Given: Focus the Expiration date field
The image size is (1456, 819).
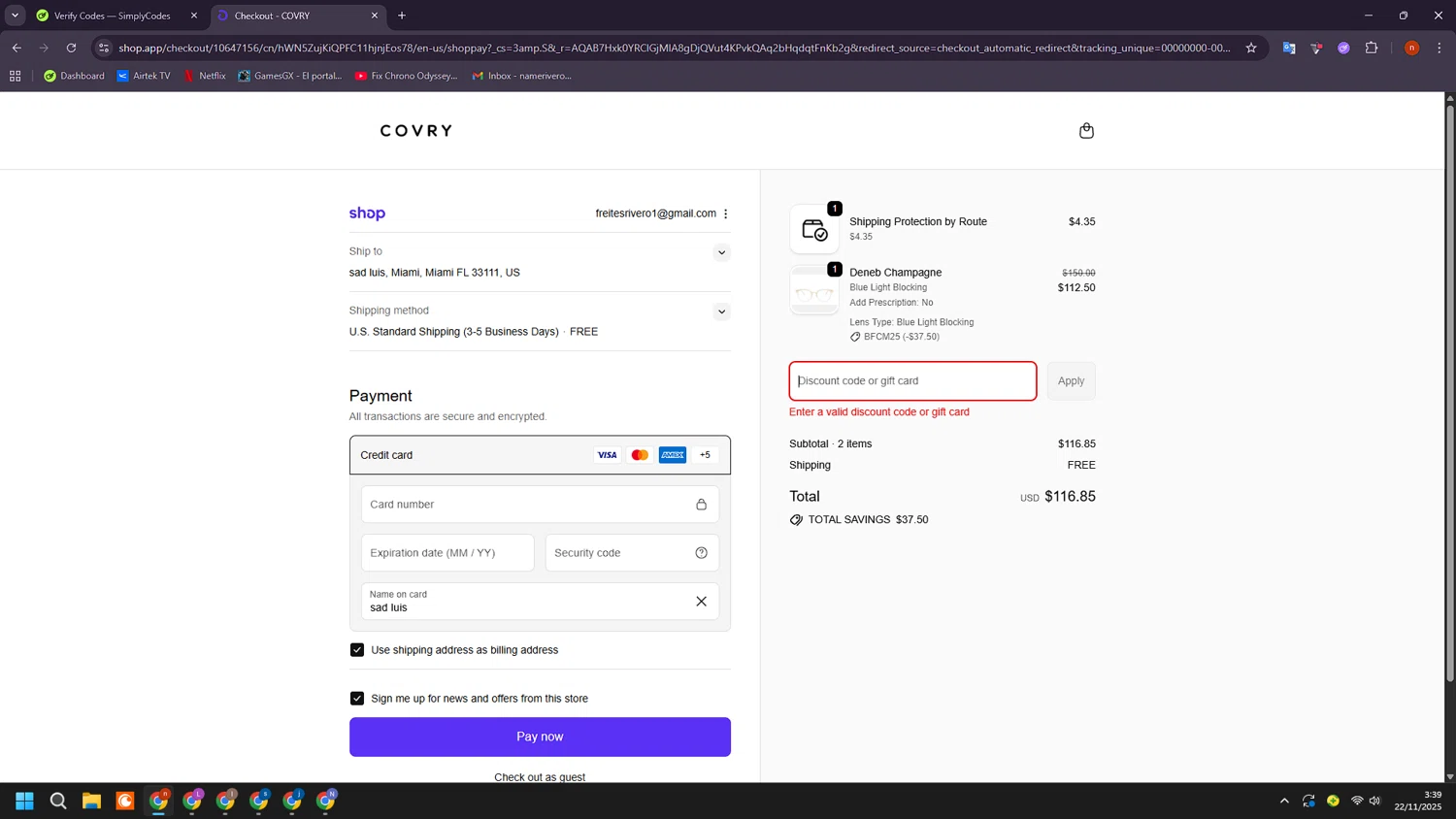Looking at the screenshot, I should [x=447, y=553].
